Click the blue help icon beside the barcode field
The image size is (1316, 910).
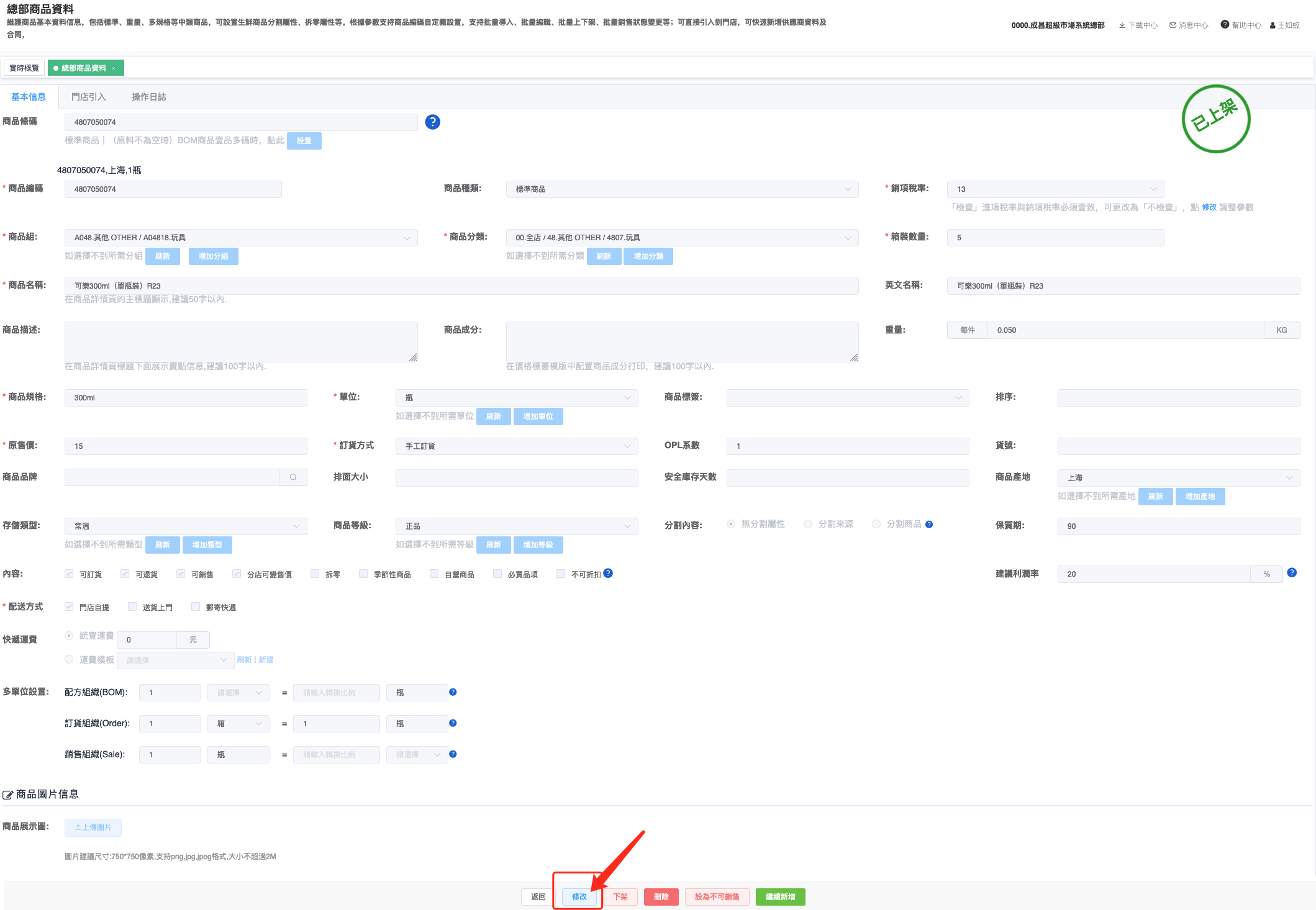coord(432,122)
